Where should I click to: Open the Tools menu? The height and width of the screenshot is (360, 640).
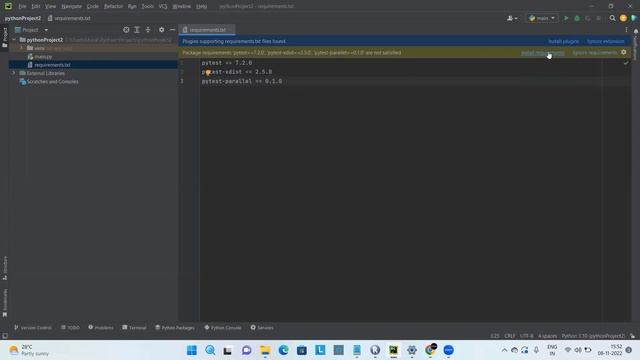point(147,7)
